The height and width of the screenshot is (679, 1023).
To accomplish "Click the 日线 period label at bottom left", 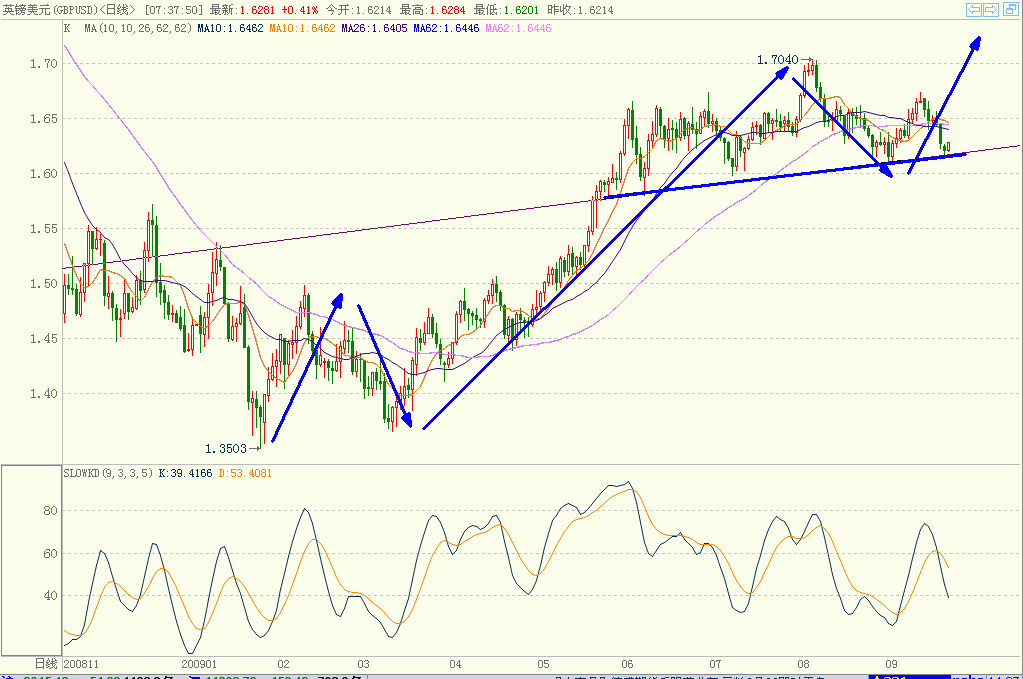I will pyautogui.click(x=46, y=664).
